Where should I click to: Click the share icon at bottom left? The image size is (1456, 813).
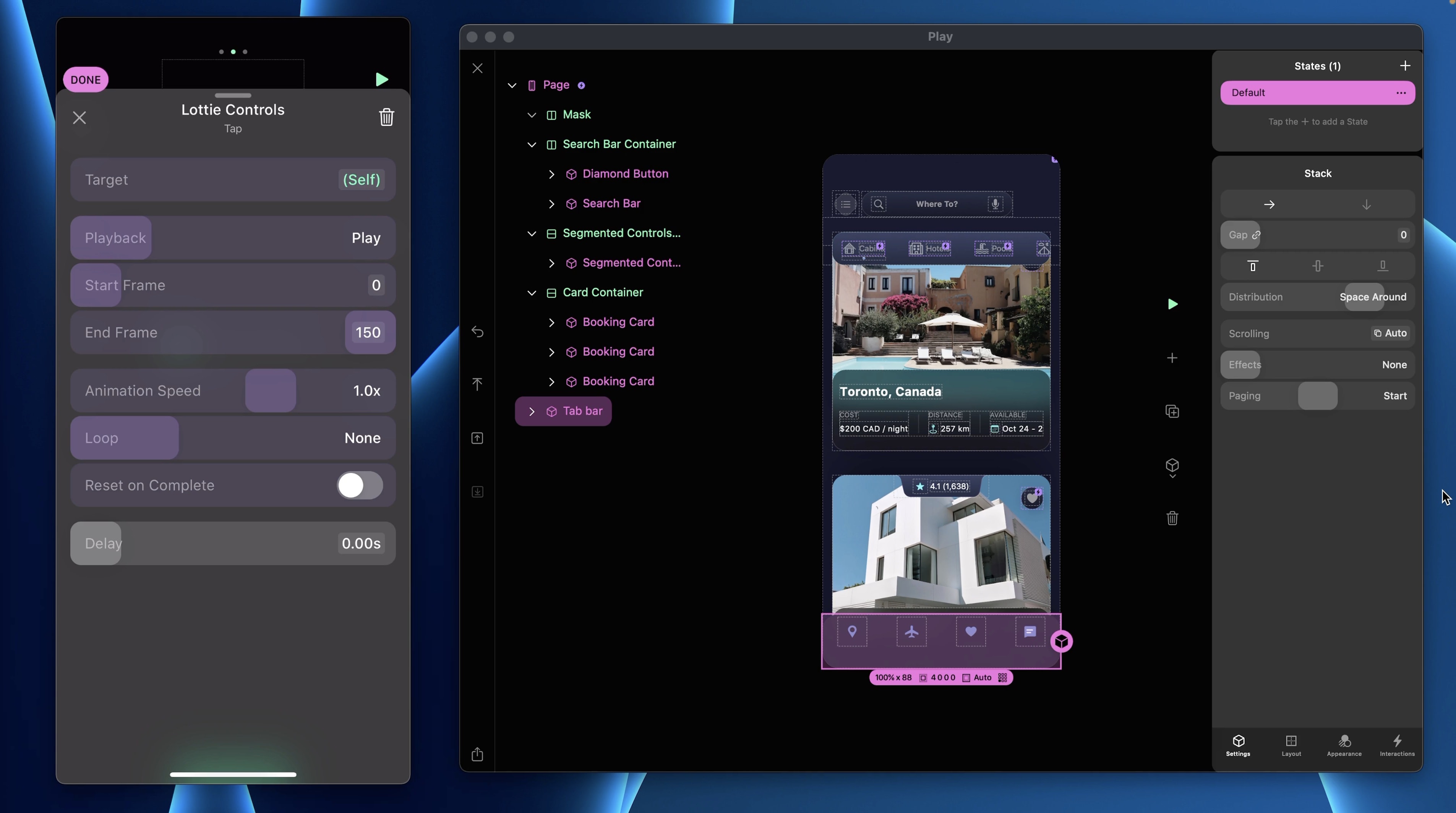pyautogui.click(x=478, y=754)
